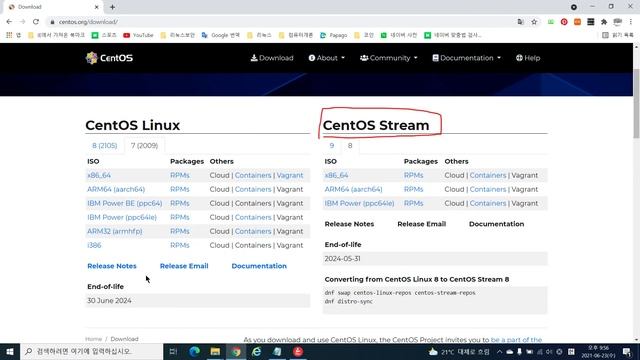Click the lock icon in the address bar

tap(52, 22)
